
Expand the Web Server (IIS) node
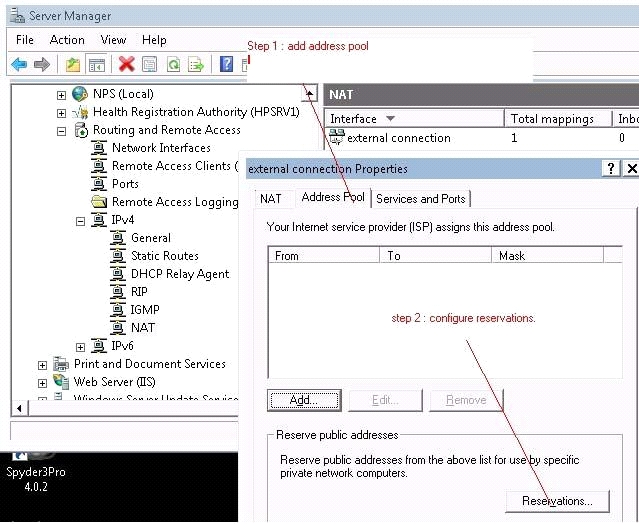(42, 382)
